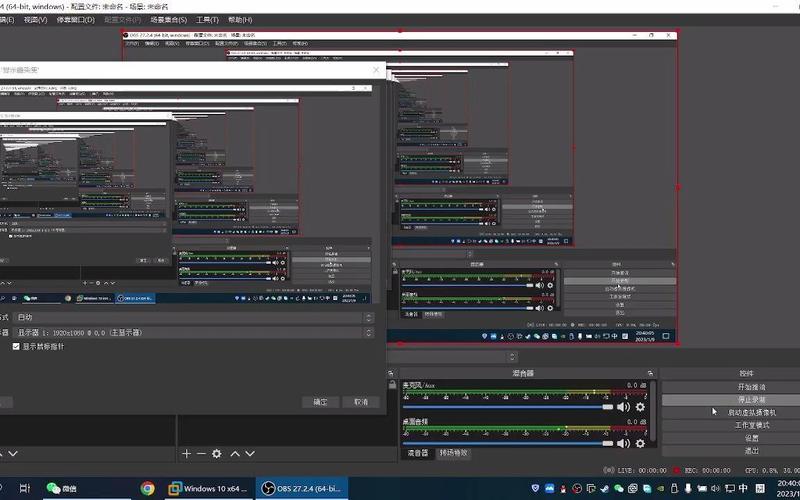Confirm dialog with 确定 button

click(x=320, y=402)
